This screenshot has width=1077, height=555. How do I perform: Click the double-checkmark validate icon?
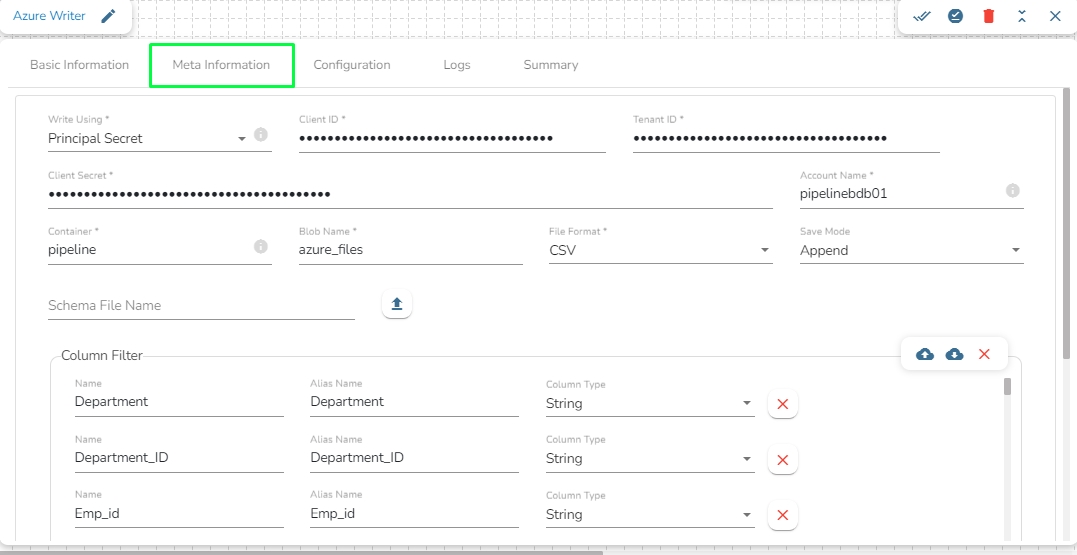click(x=922, y=16)
